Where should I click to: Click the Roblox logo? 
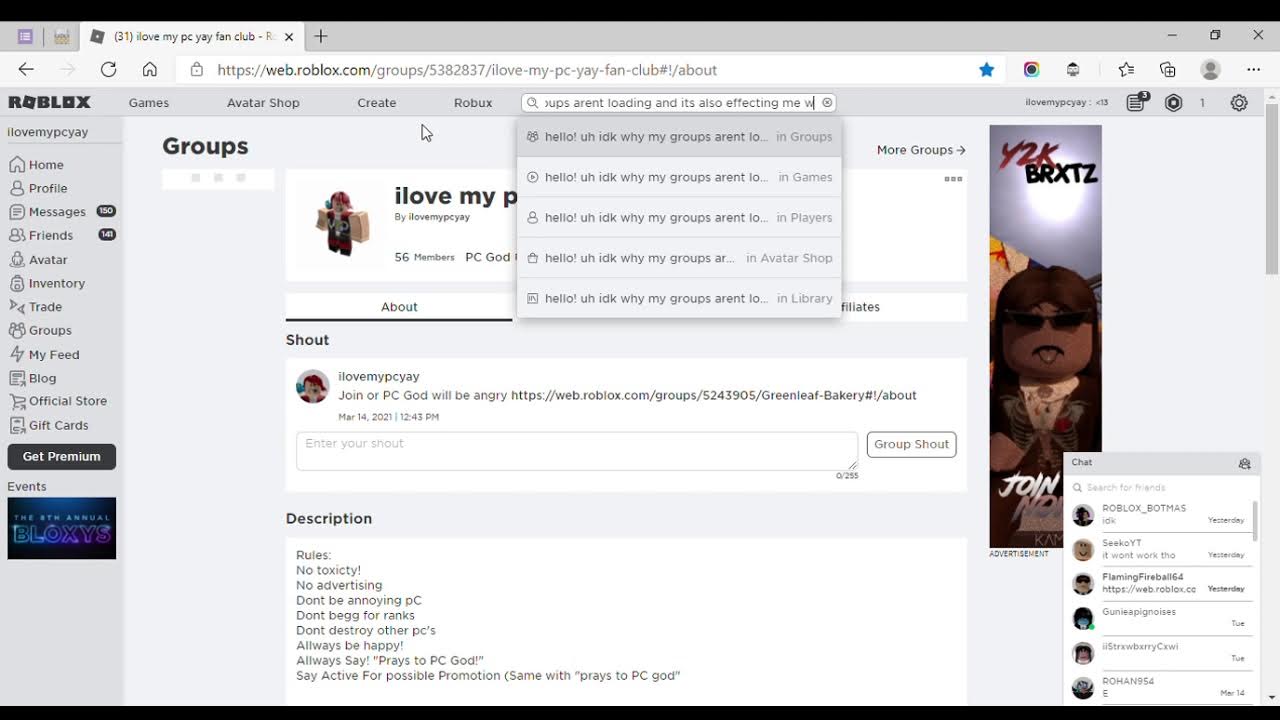click(x=50, y=102)
